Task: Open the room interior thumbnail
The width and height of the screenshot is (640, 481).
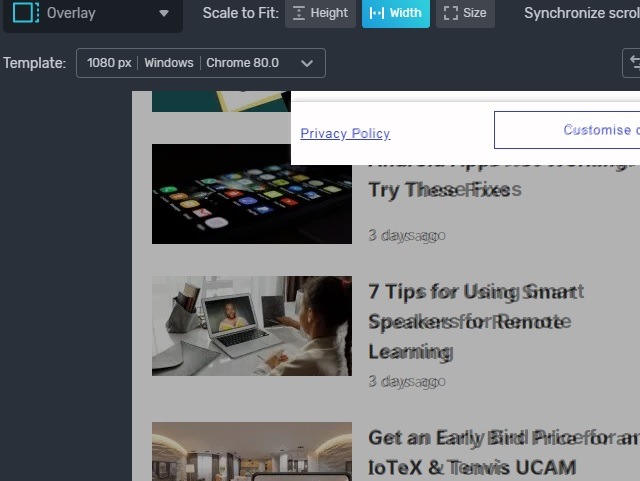Action: click(252, 452)
